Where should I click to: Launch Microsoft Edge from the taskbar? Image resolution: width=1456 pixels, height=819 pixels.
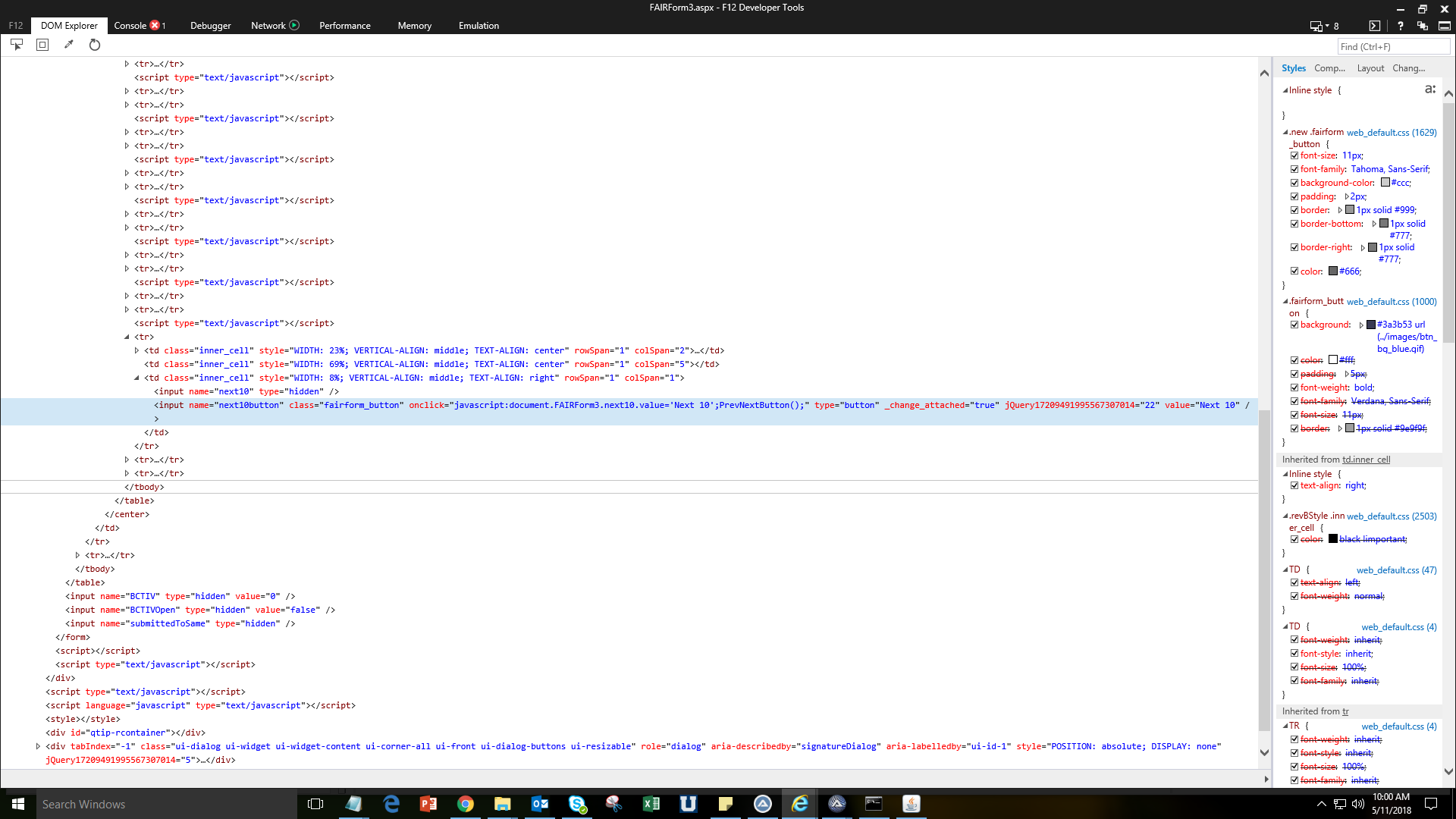click(x=391, y=804)
